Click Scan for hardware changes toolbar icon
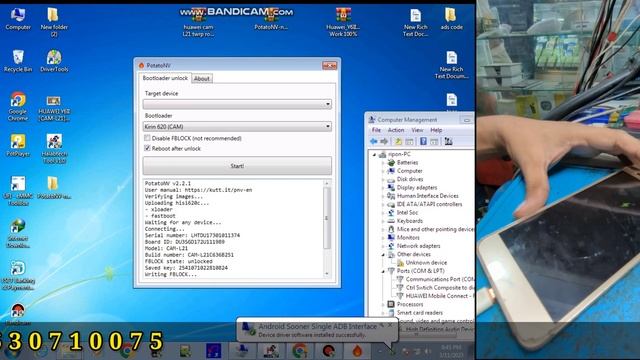The width and height of the screenshot is (640, 360). tap(448, 141)
